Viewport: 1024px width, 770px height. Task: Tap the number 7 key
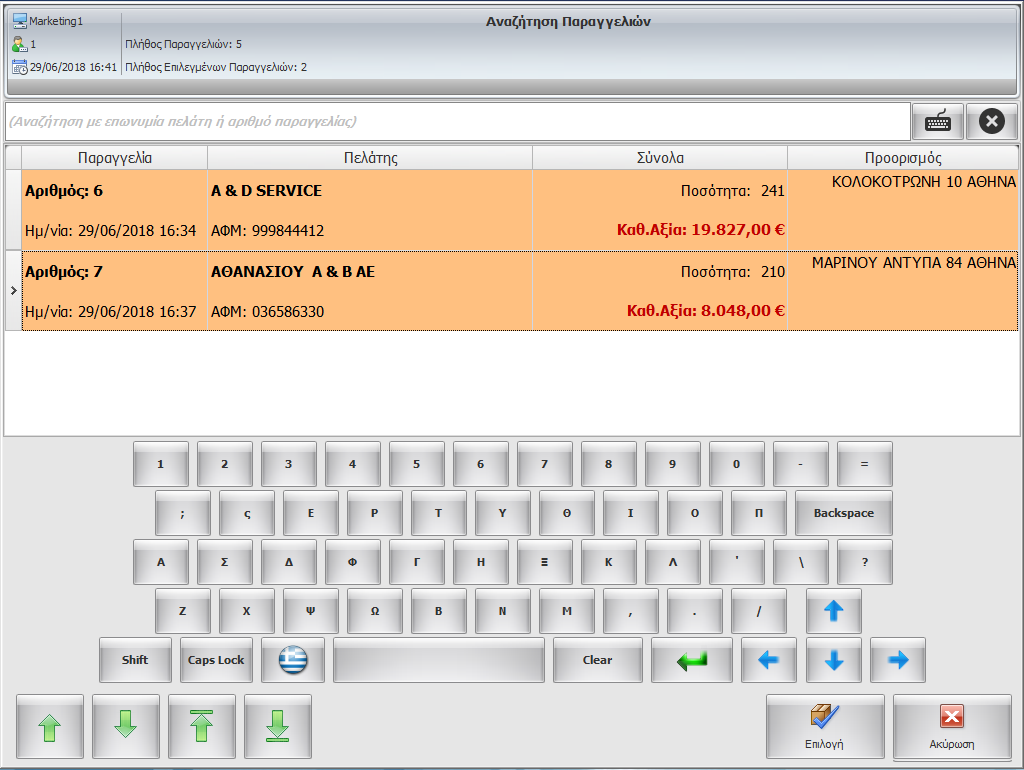[545, 464]
